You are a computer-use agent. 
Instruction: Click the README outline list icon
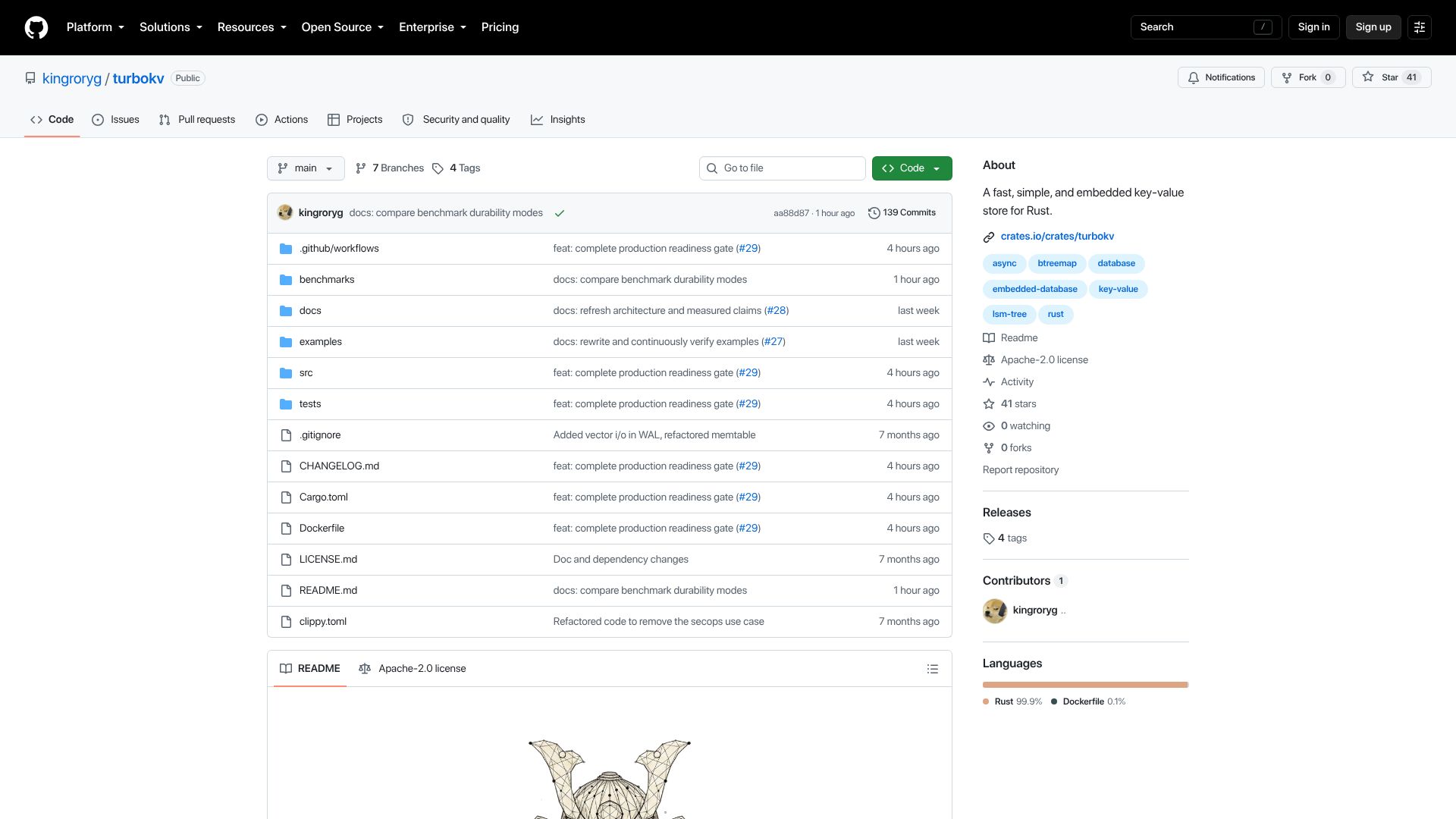[933, 669]
